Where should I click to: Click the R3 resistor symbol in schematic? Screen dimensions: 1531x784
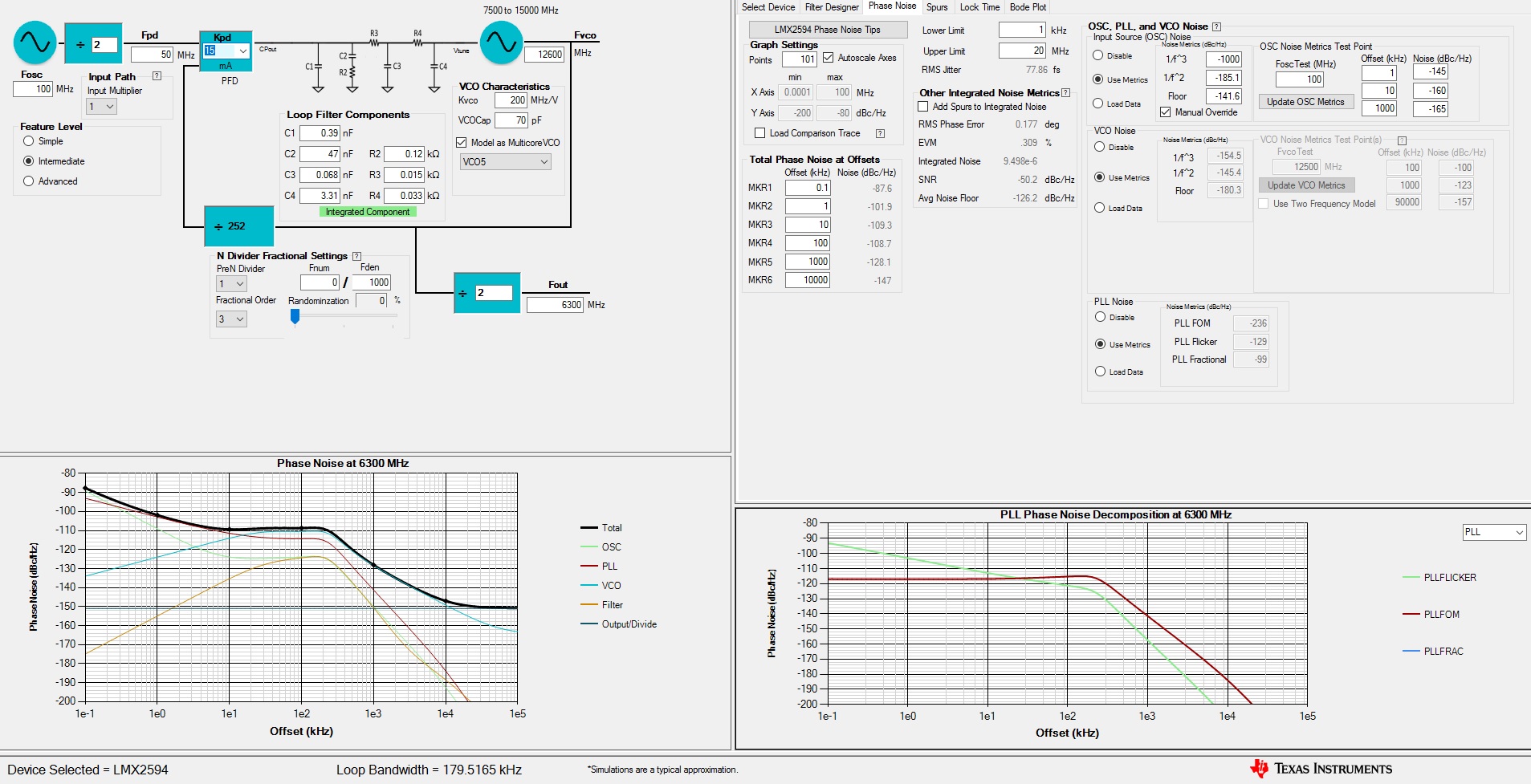(x=374, y=43)
